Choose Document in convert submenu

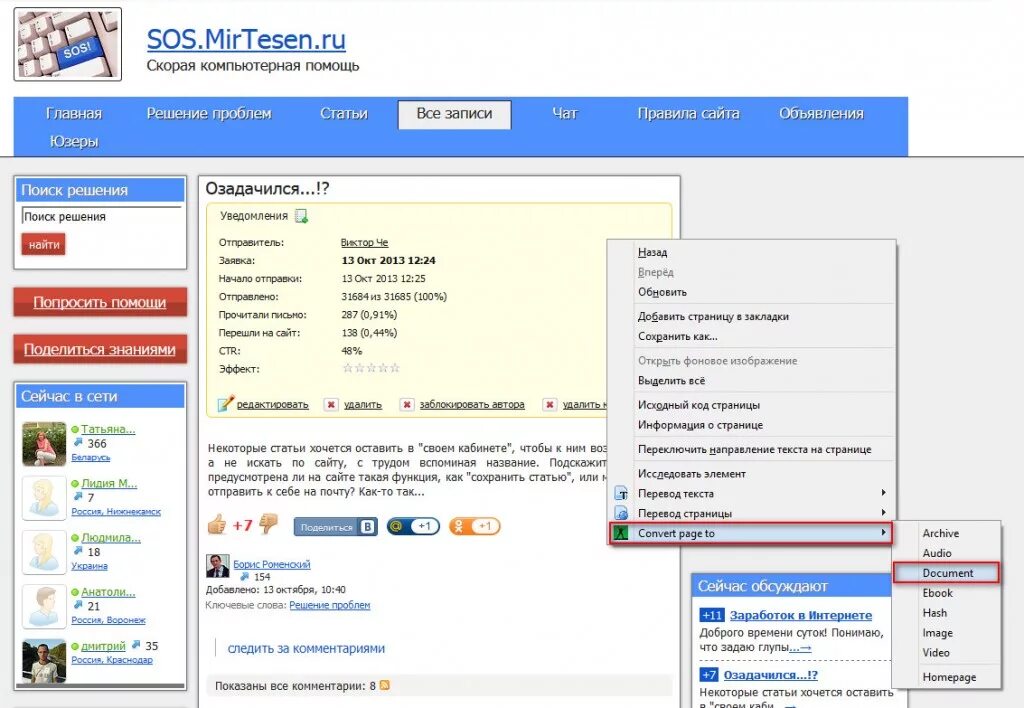(x=946, y=573)
